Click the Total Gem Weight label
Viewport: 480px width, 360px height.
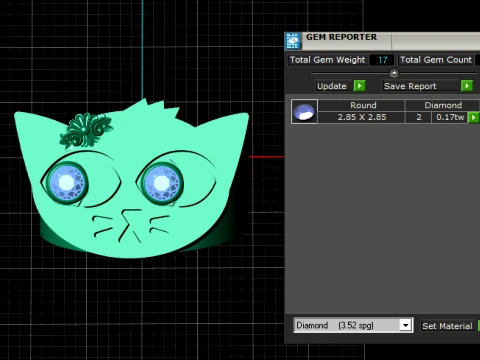[x=328, y=60]
